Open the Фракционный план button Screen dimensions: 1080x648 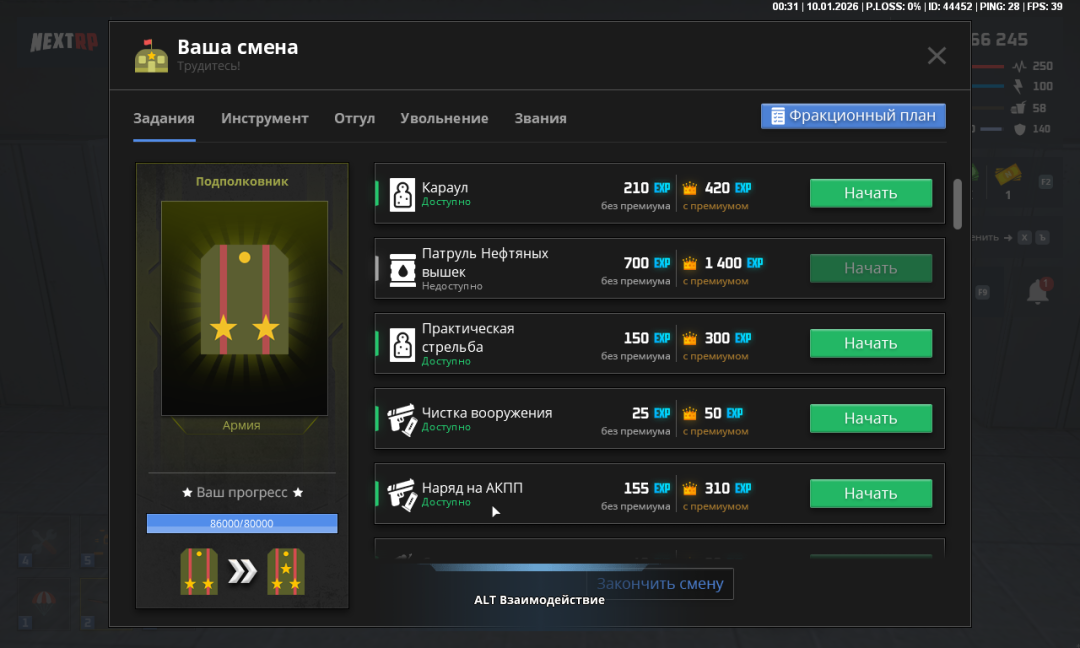point(853,116)
